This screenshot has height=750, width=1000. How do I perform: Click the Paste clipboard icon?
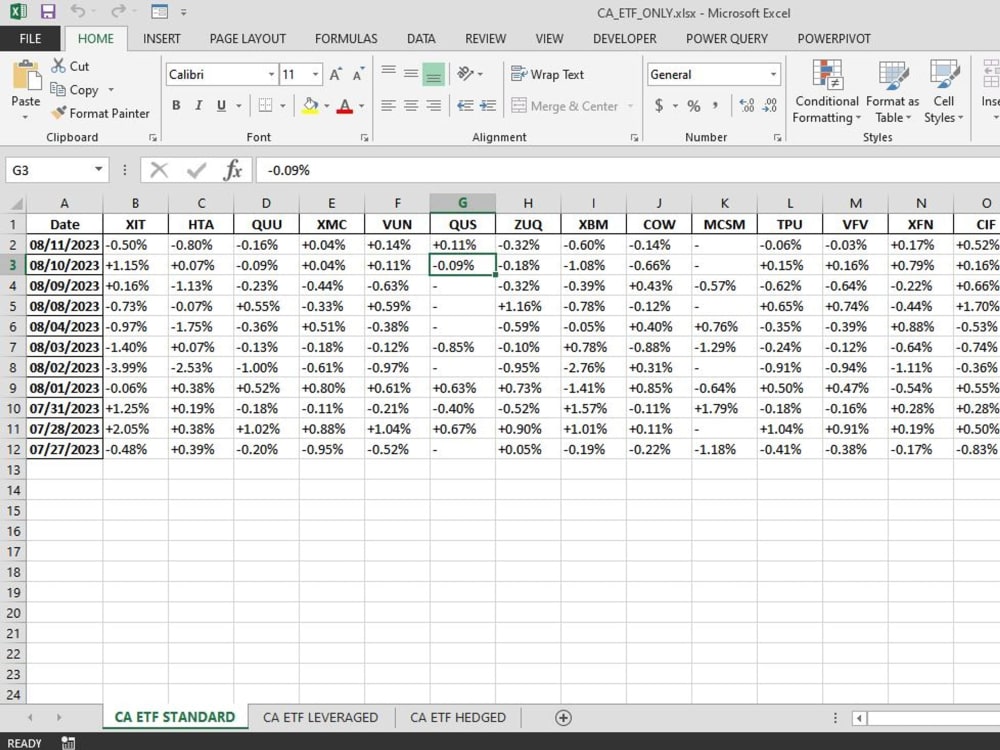[26, 77]
